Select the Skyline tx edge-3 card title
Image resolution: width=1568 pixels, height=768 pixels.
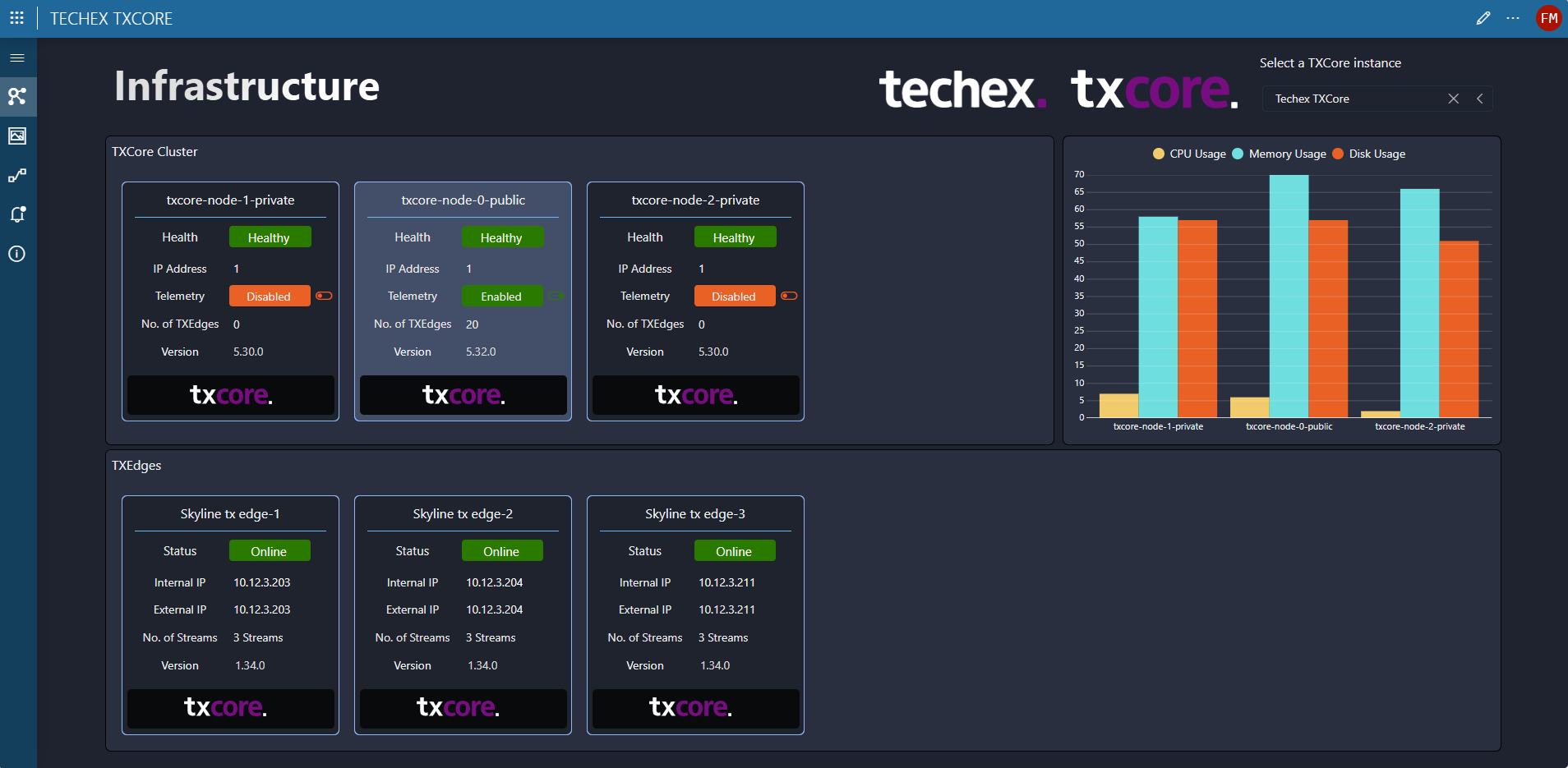click(695, 514)
